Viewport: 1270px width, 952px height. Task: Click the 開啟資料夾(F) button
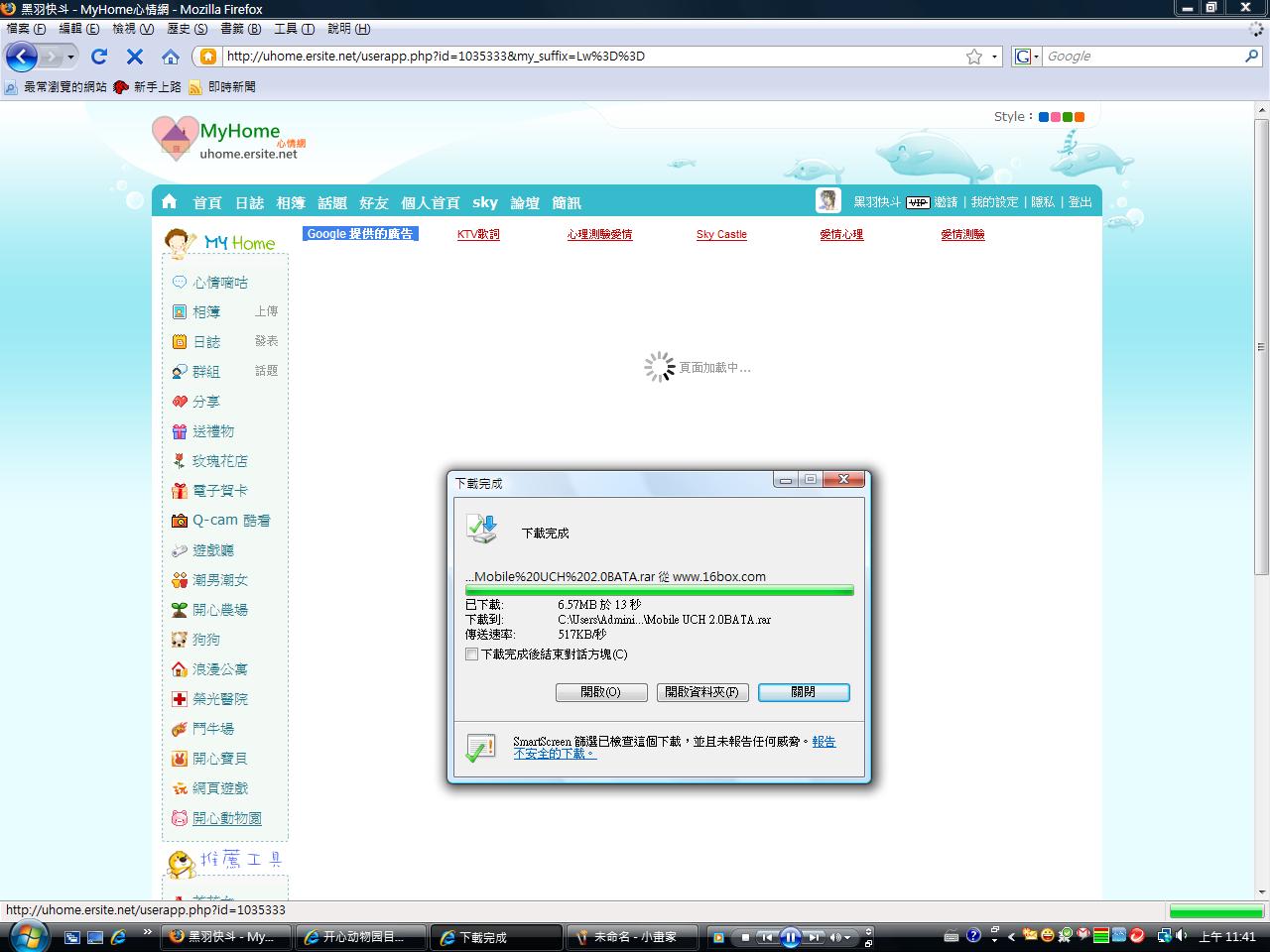[x=702, y=692]
